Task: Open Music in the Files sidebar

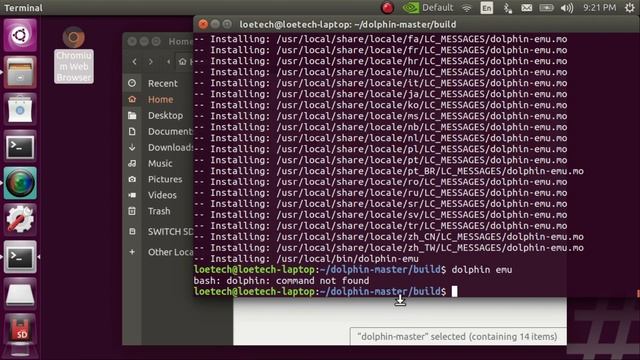Action: click(158, 163)
